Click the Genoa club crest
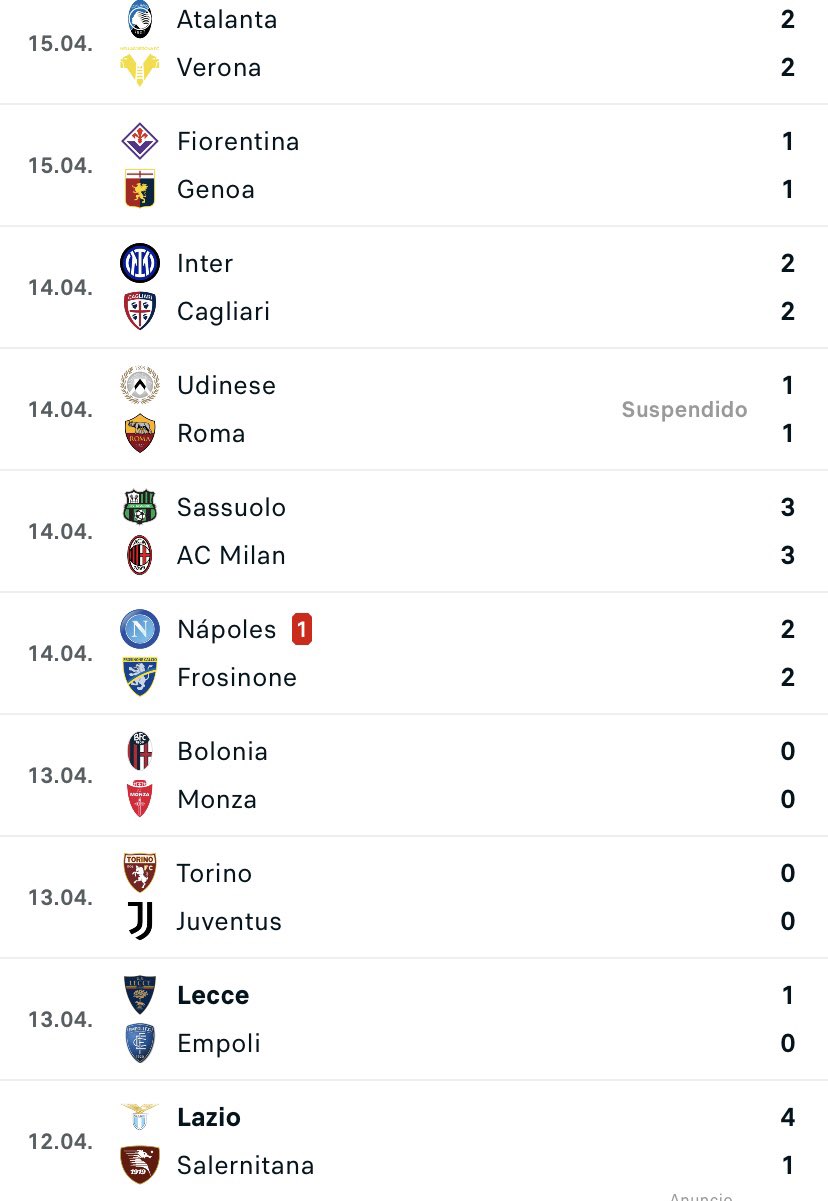 click(140, 189)
